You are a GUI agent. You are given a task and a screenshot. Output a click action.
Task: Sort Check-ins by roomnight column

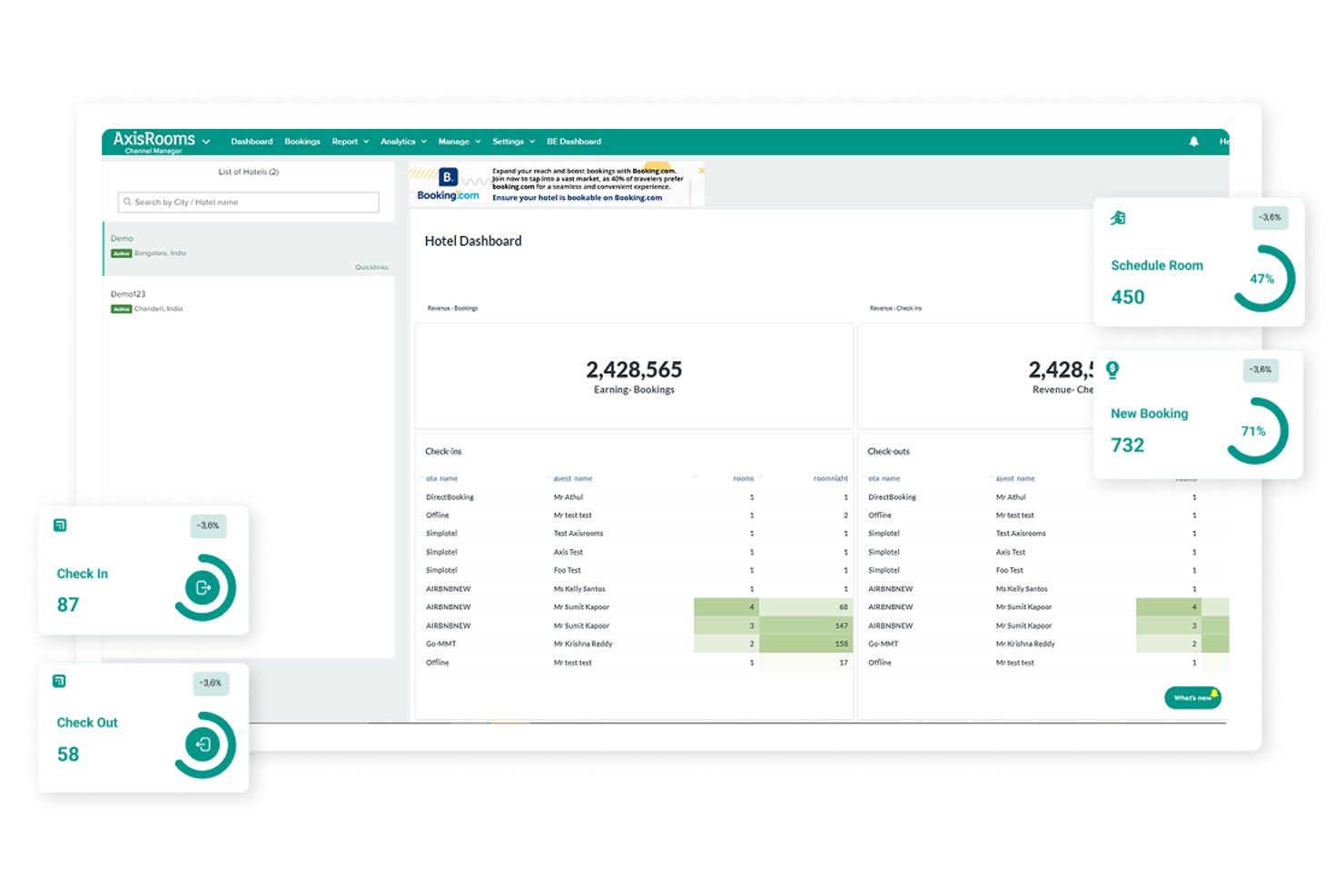(831, 478)
